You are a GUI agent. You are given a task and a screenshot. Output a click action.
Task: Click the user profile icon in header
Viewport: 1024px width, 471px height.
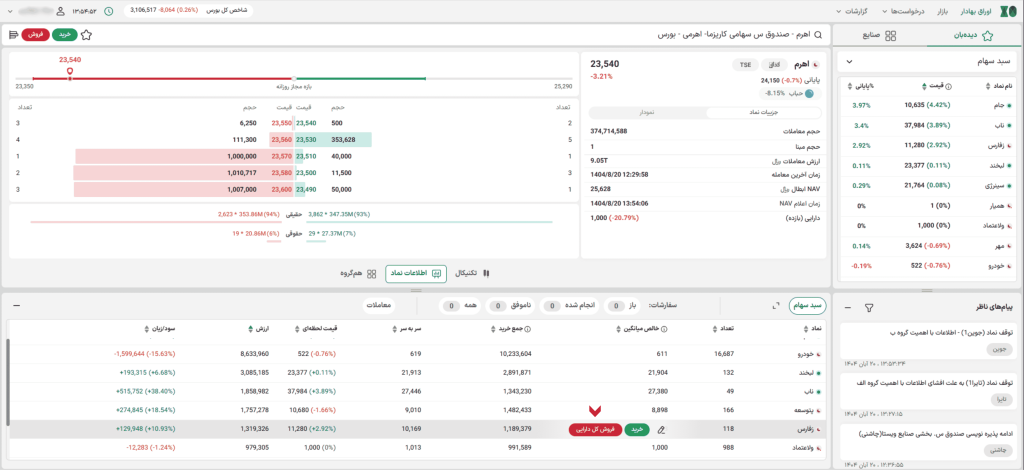61,11
